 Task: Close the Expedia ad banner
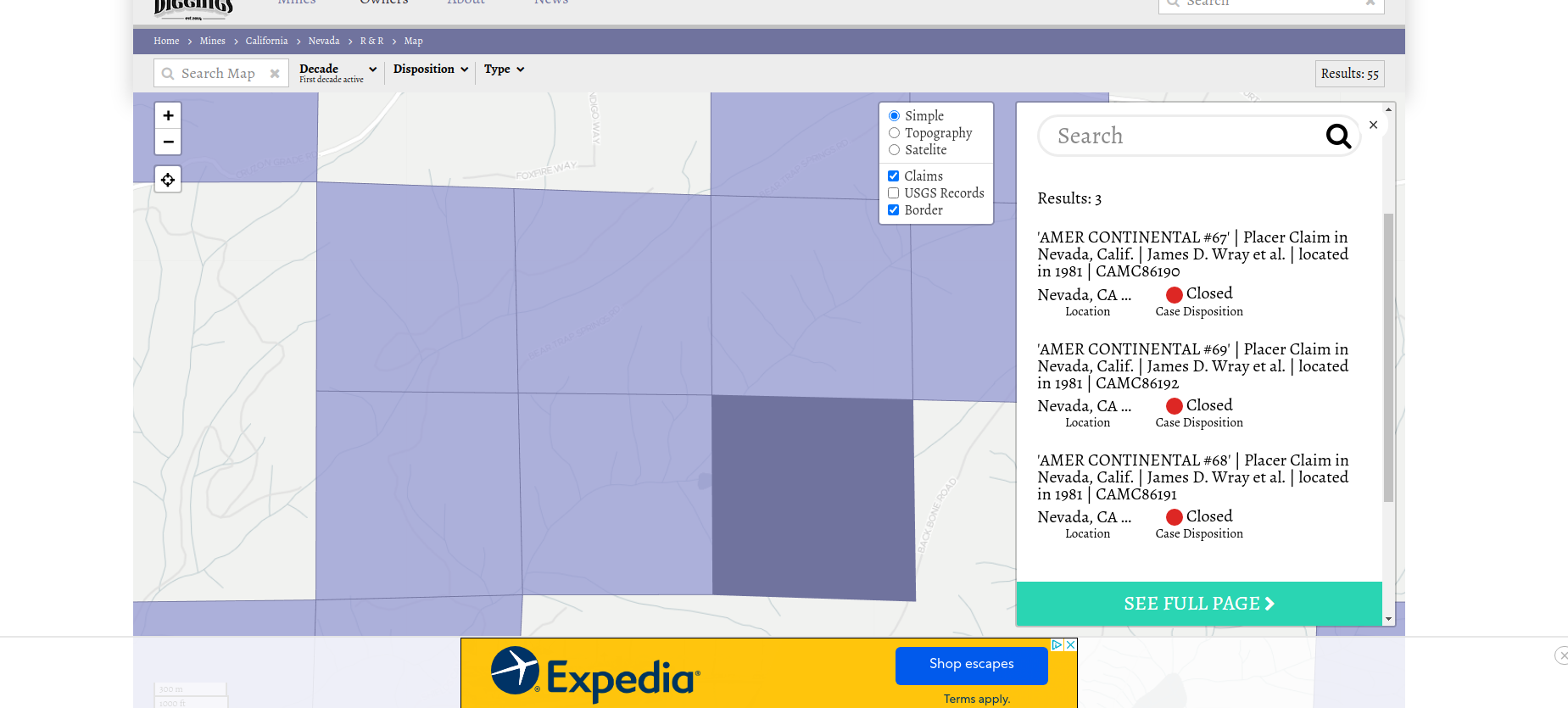coord(1071,644)
